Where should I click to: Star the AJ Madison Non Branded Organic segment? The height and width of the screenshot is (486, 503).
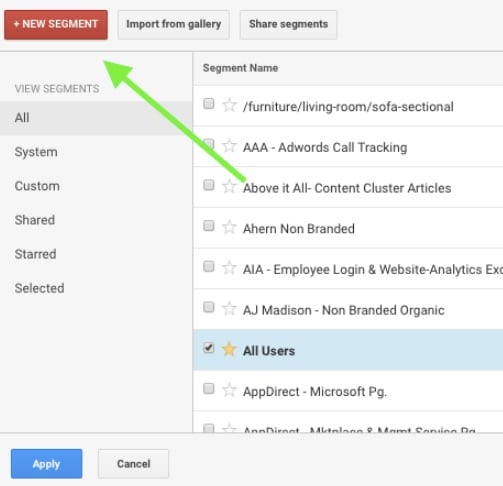click(229, 308)
